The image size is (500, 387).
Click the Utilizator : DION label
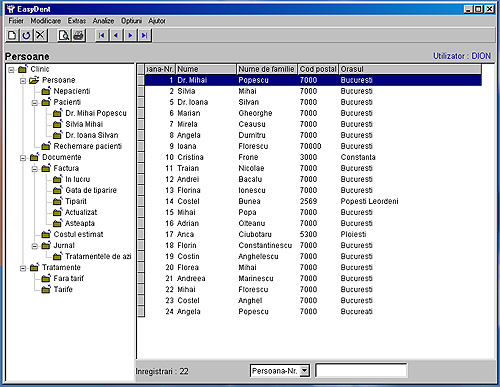tap(462, 56)
